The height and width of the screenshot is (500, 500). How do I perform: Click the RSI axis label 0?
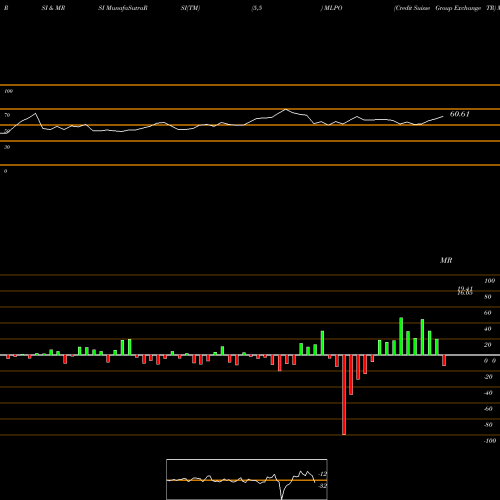pos(5,171)
